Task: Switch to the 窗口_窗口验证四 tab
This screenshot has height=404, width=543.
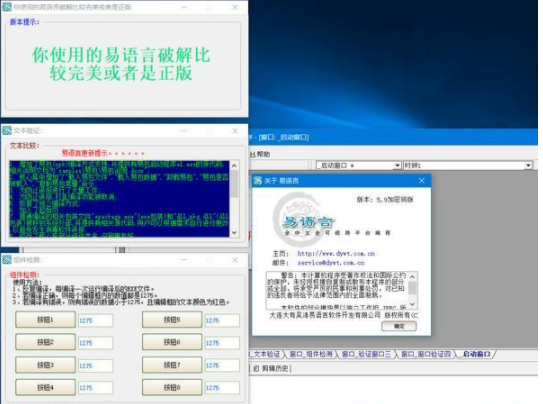Action: click(426, 354)
